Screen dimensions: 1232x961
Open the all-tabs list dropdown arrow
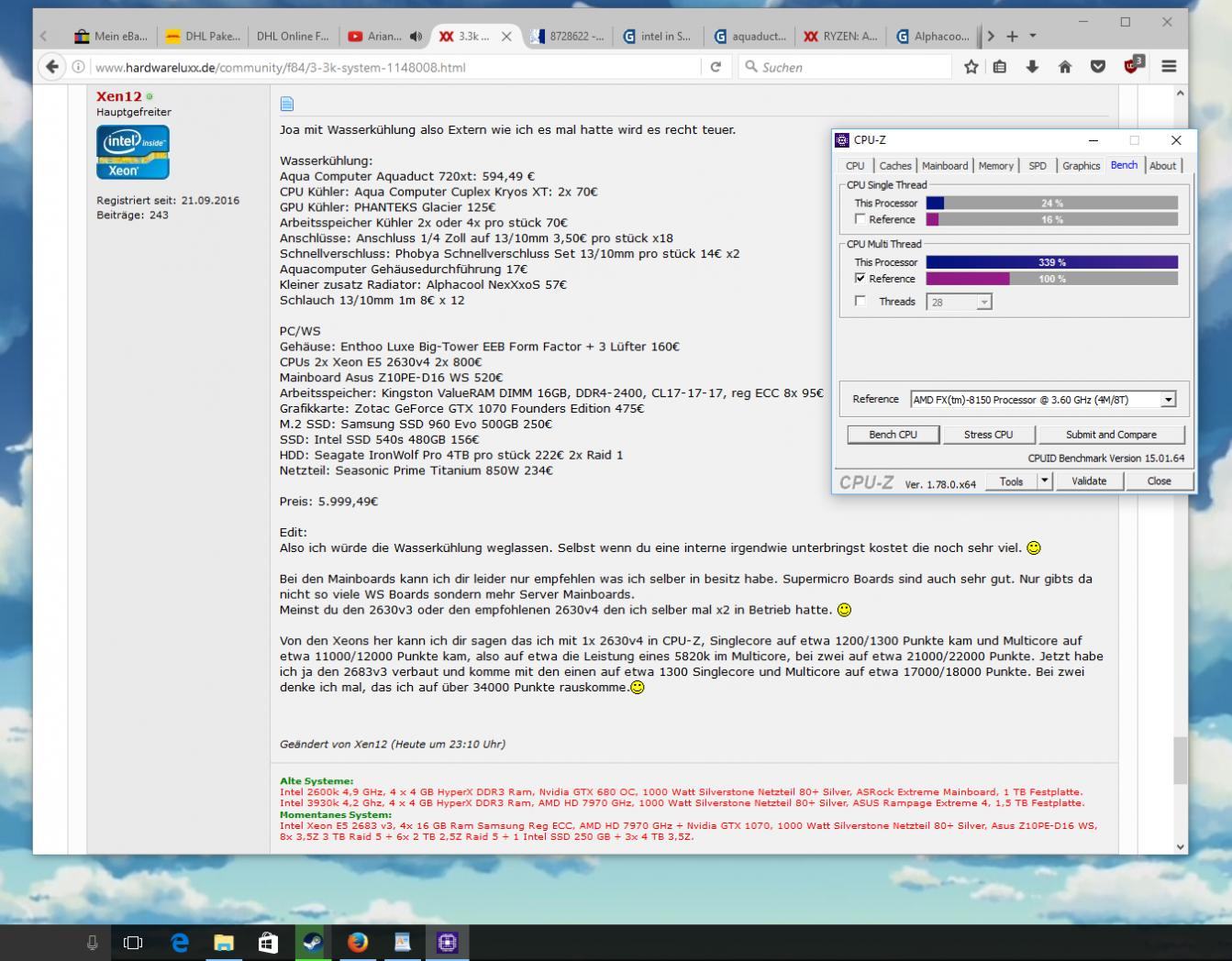[1033, 36]
